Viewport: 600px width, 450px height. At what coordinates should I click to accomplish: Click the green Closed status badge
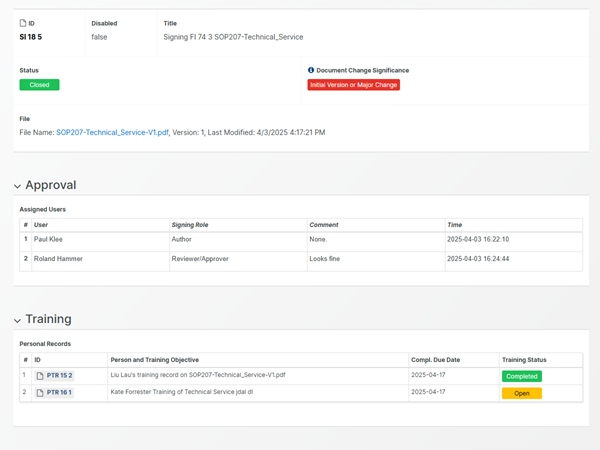(39, 85)
